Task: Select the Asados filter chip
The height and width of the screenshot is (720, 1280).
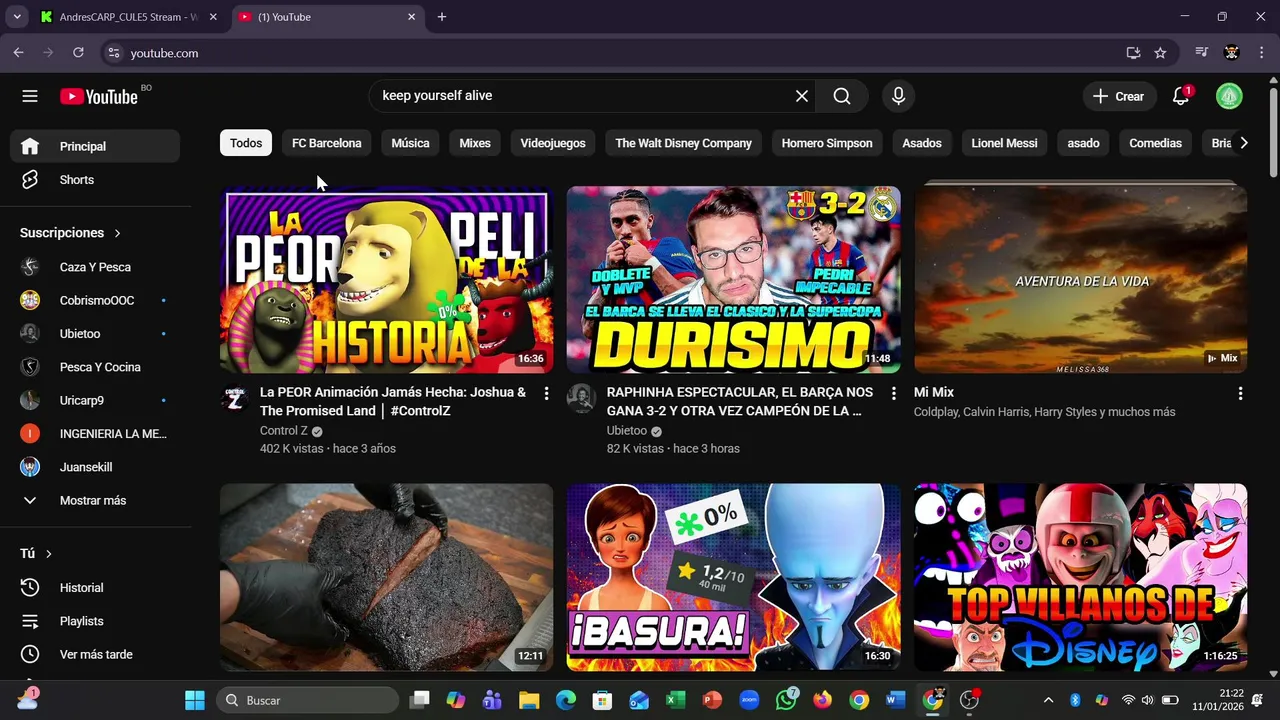Action: point(922,143)
